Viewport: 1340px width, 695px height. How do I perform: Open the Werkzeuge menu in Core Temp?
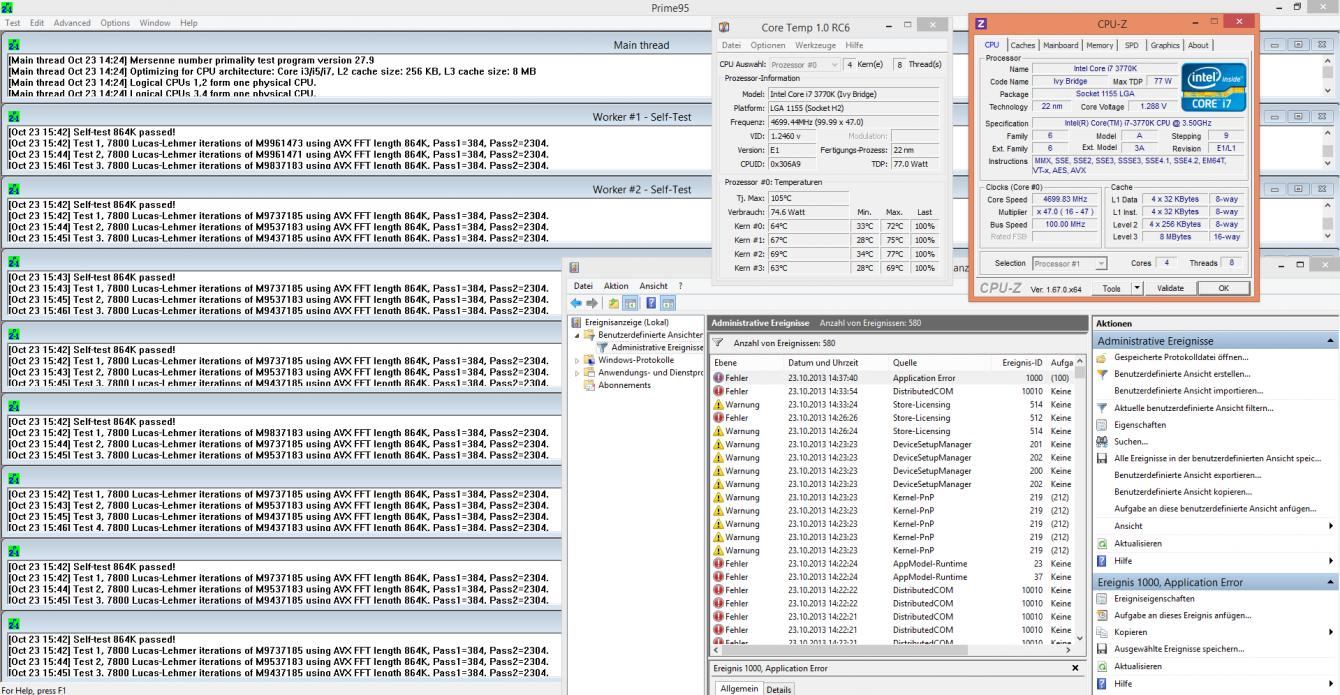pyautogui.click(x=817, y=45)
